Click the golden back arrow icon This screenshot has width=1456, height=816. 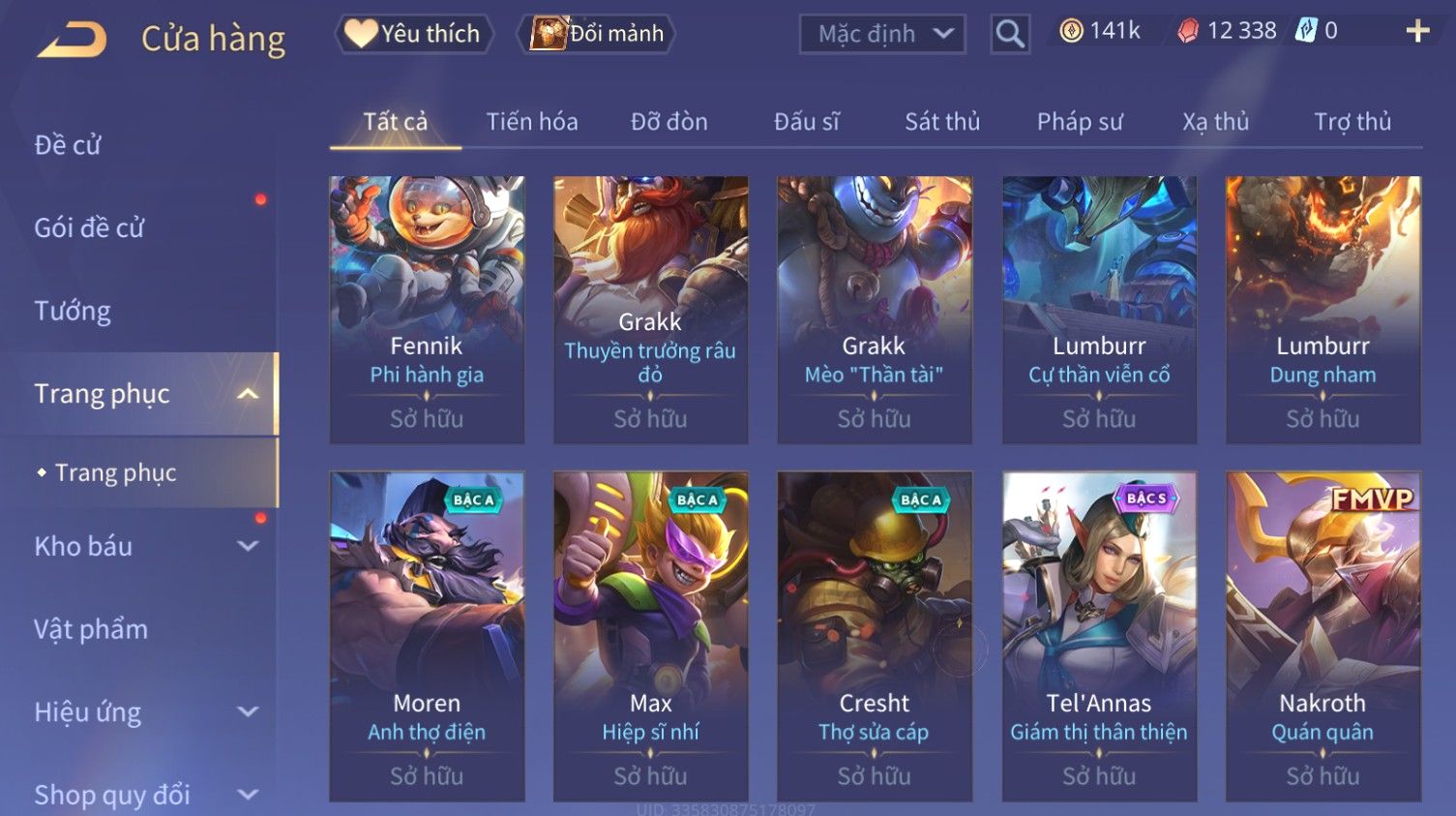[73, 40]
